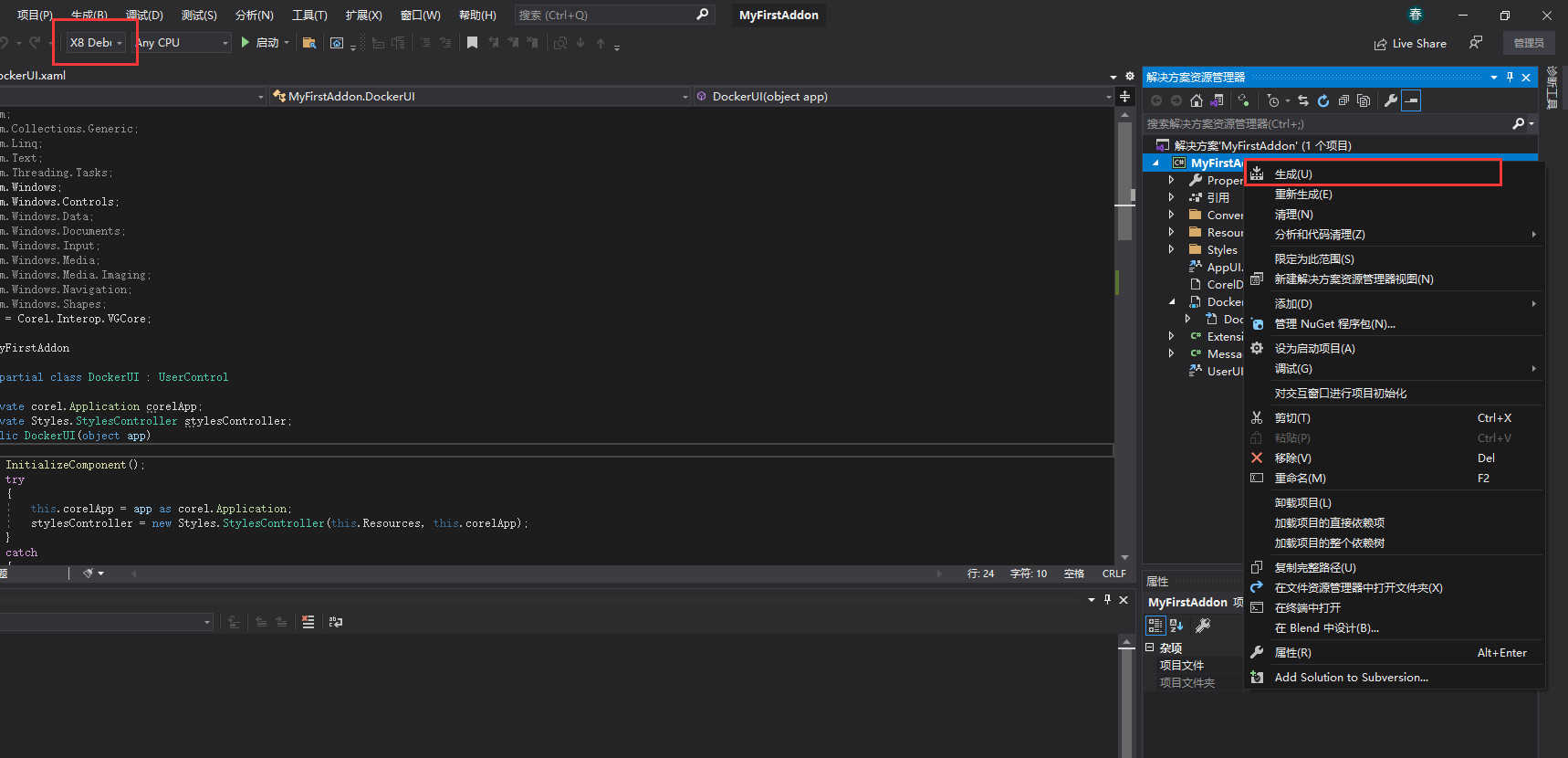The width and height of the screenshot is (1568, 758).
Task: Select 生成(U) in the context menu
Action: [1293, 174]
